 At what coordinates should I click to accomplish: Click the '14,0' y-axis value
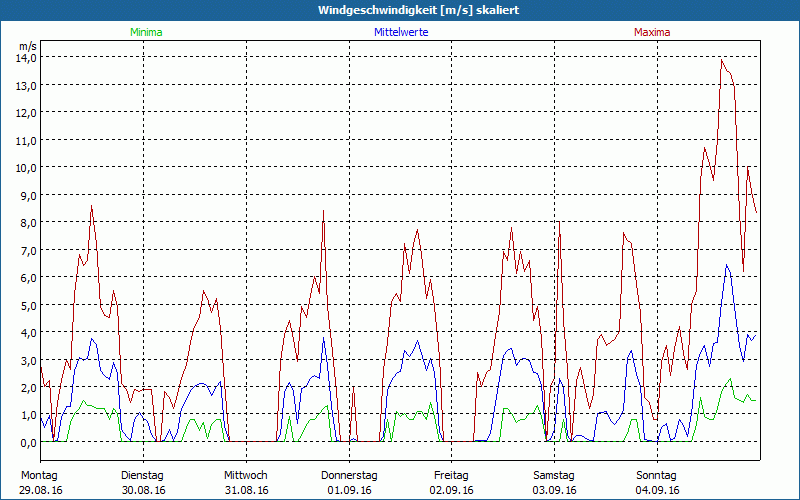28,58
